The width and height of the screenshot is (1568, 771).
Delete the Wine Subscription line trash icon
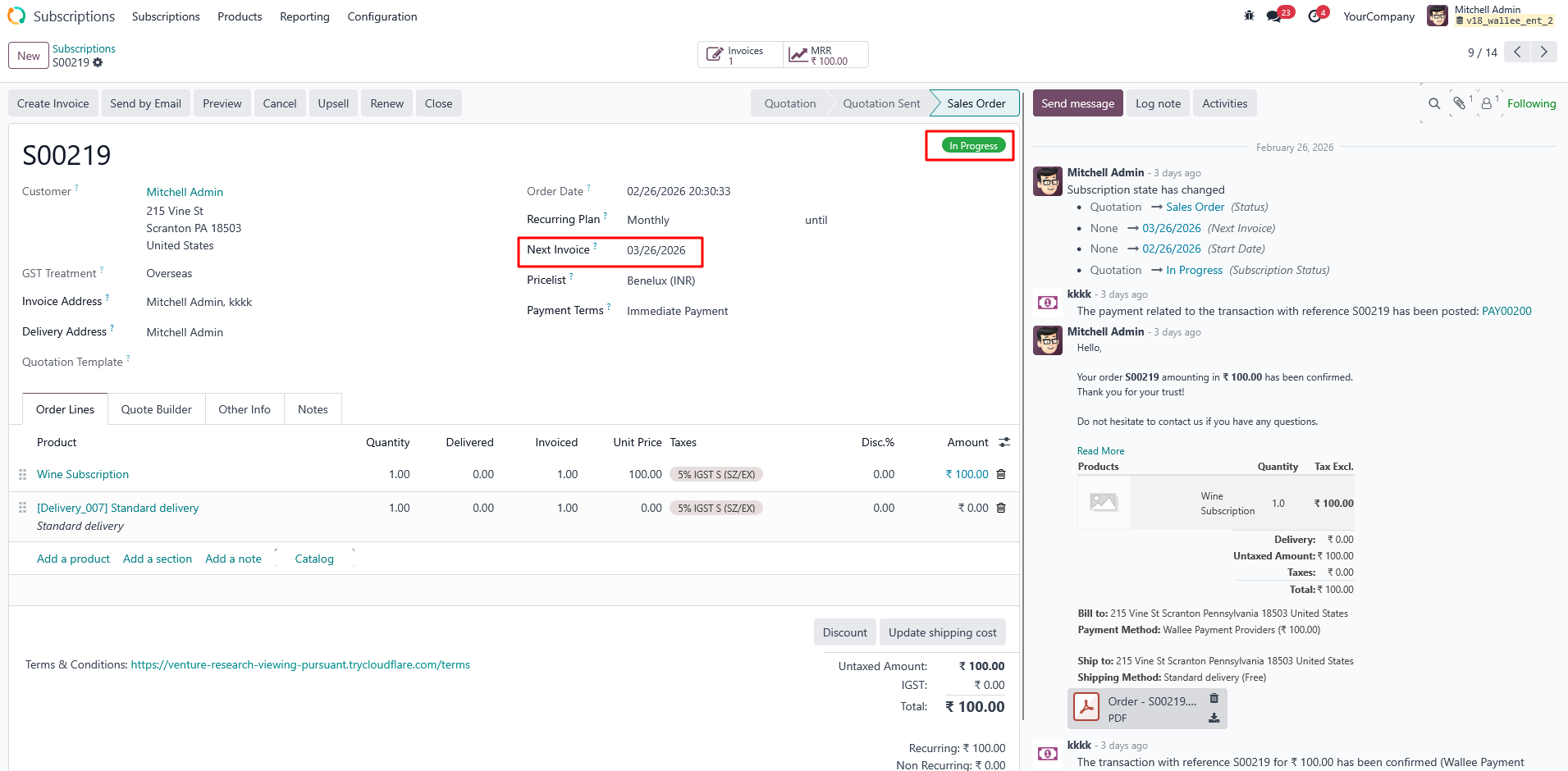pyautogui.click(x=1001, y=474)
